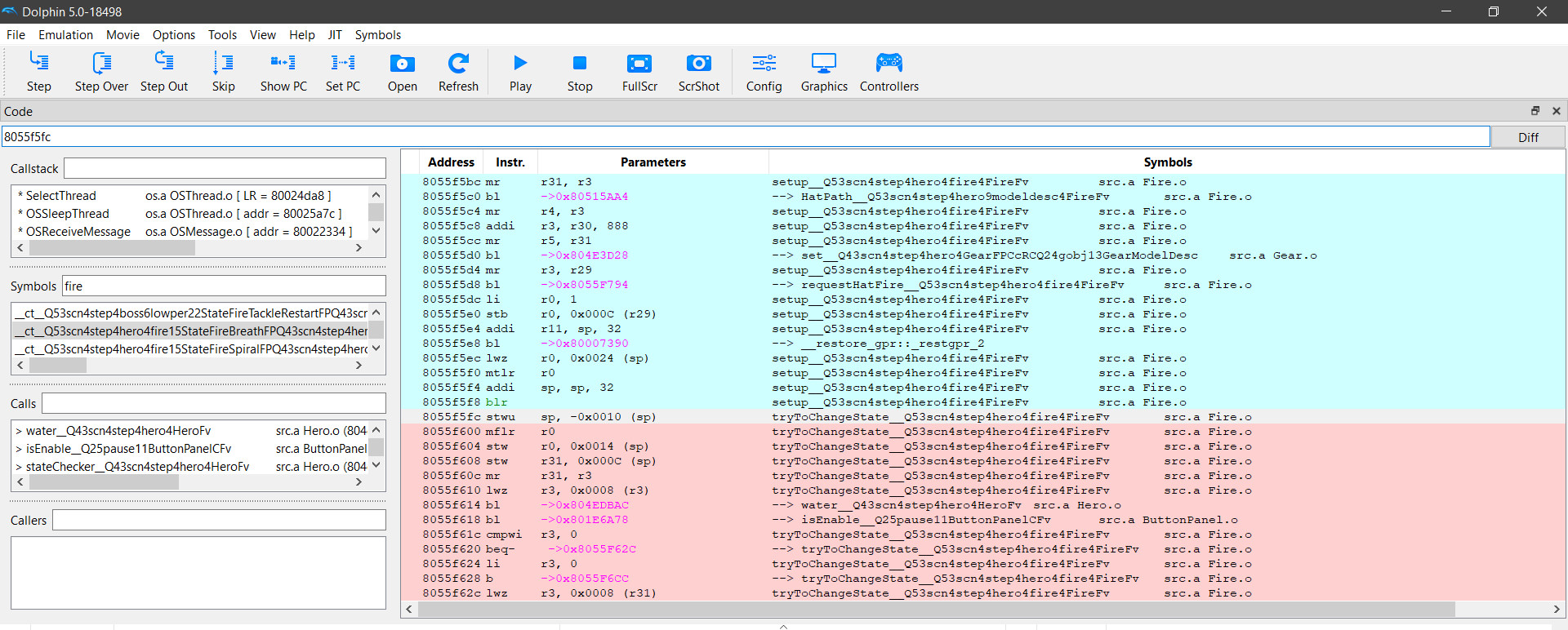The width and height of the screenshot is (1568, 630).
Task: Select the StateFireBreath symbol entry
Action: (x=191, y=331)
